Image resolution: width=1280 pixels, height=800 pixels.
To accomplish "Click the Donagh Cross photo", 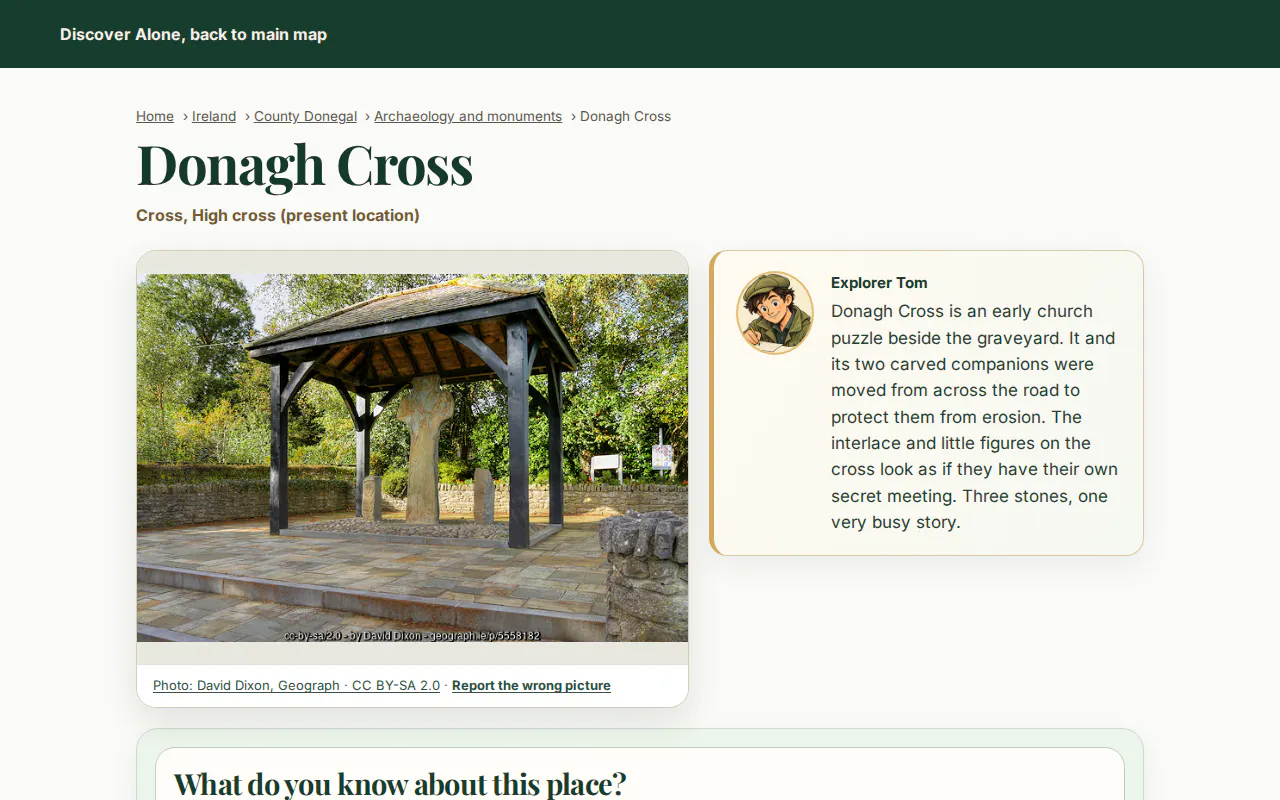I will tap(412, 458).
